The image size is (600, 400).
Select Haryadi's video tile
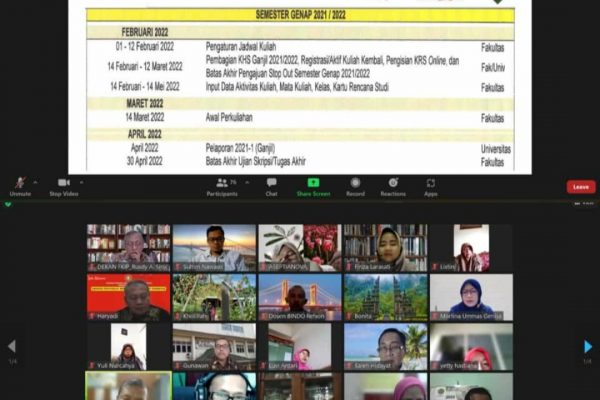tap(128, 297)
